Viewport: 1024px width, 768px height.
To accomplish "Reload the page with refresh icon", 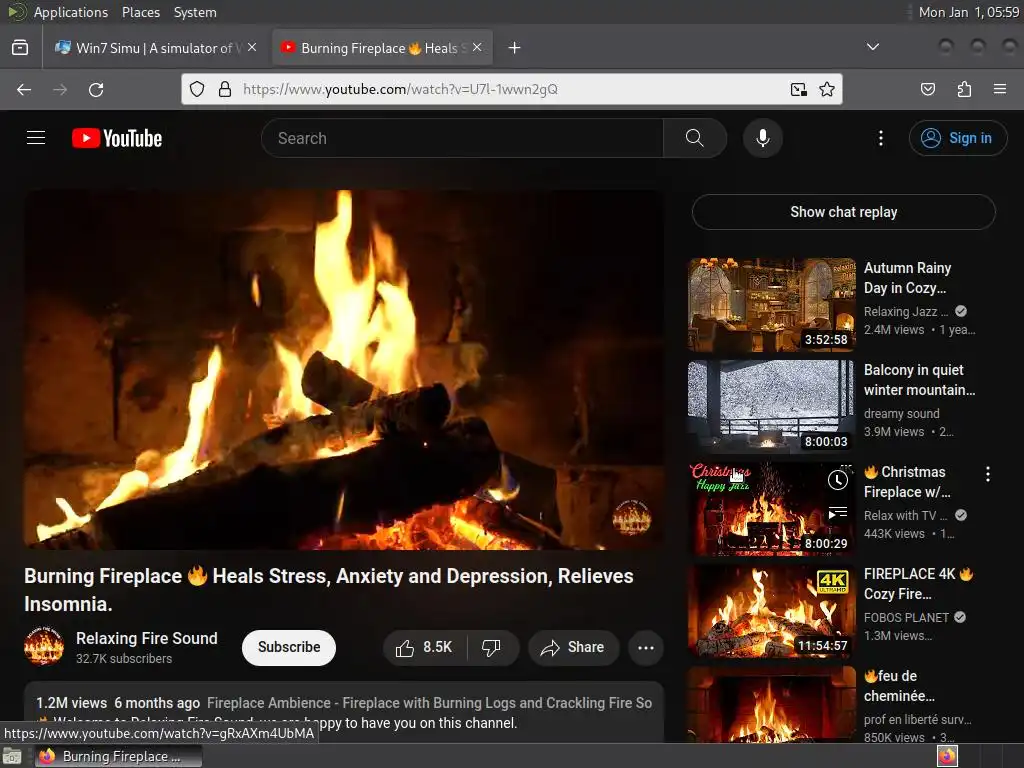I will point(96,89).
